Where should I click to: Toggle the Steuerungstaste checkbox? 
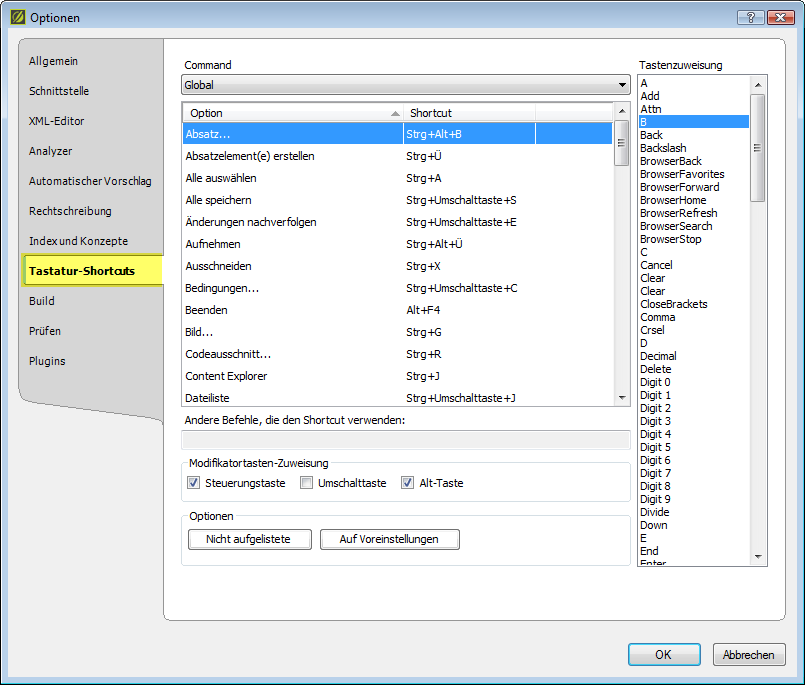click(x=194, y=483)
